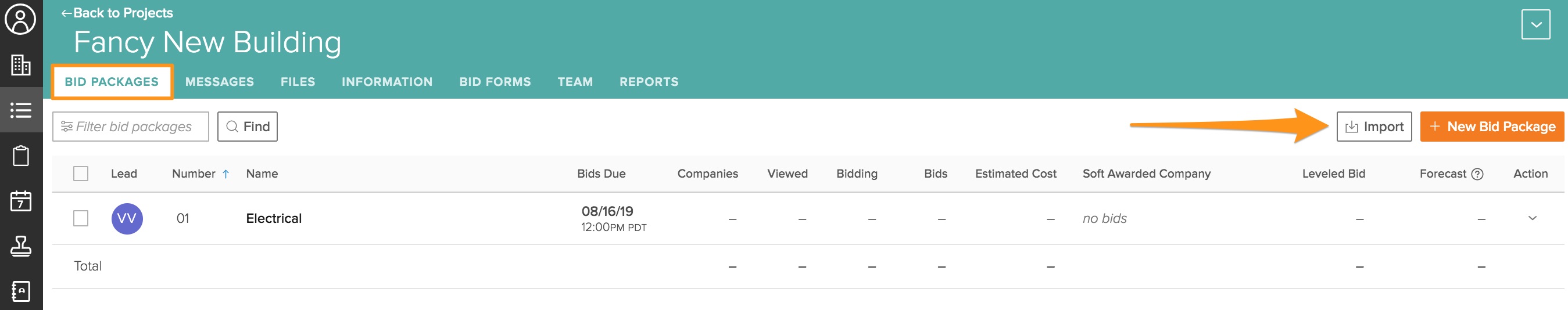Go back via Back to Projects link

point(117,13)
